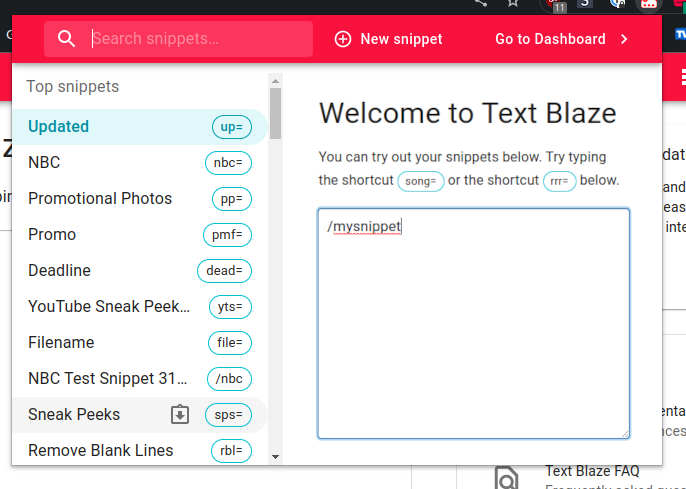Click the /nbc shortcut badge
Image resolution: width=686 pixels, height=489 pixels.
pyautogui.click(x=229, y=379)
